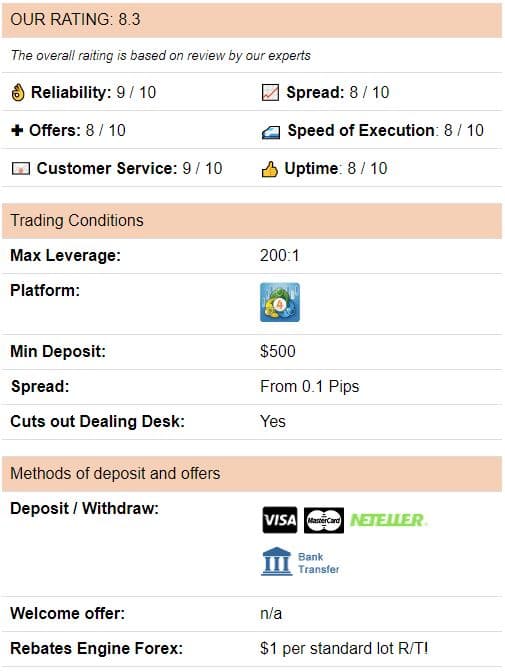Click the Uptime thumbs-up icon
This screenshot has width=505, height=672.
[x=270, y=169]
